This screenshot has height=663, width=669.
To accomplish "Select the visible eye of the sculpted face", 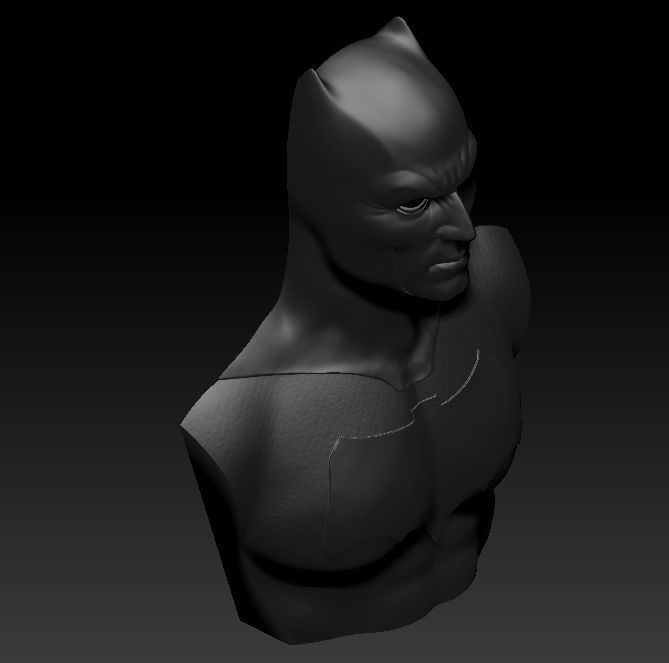I will coord(413,206).
